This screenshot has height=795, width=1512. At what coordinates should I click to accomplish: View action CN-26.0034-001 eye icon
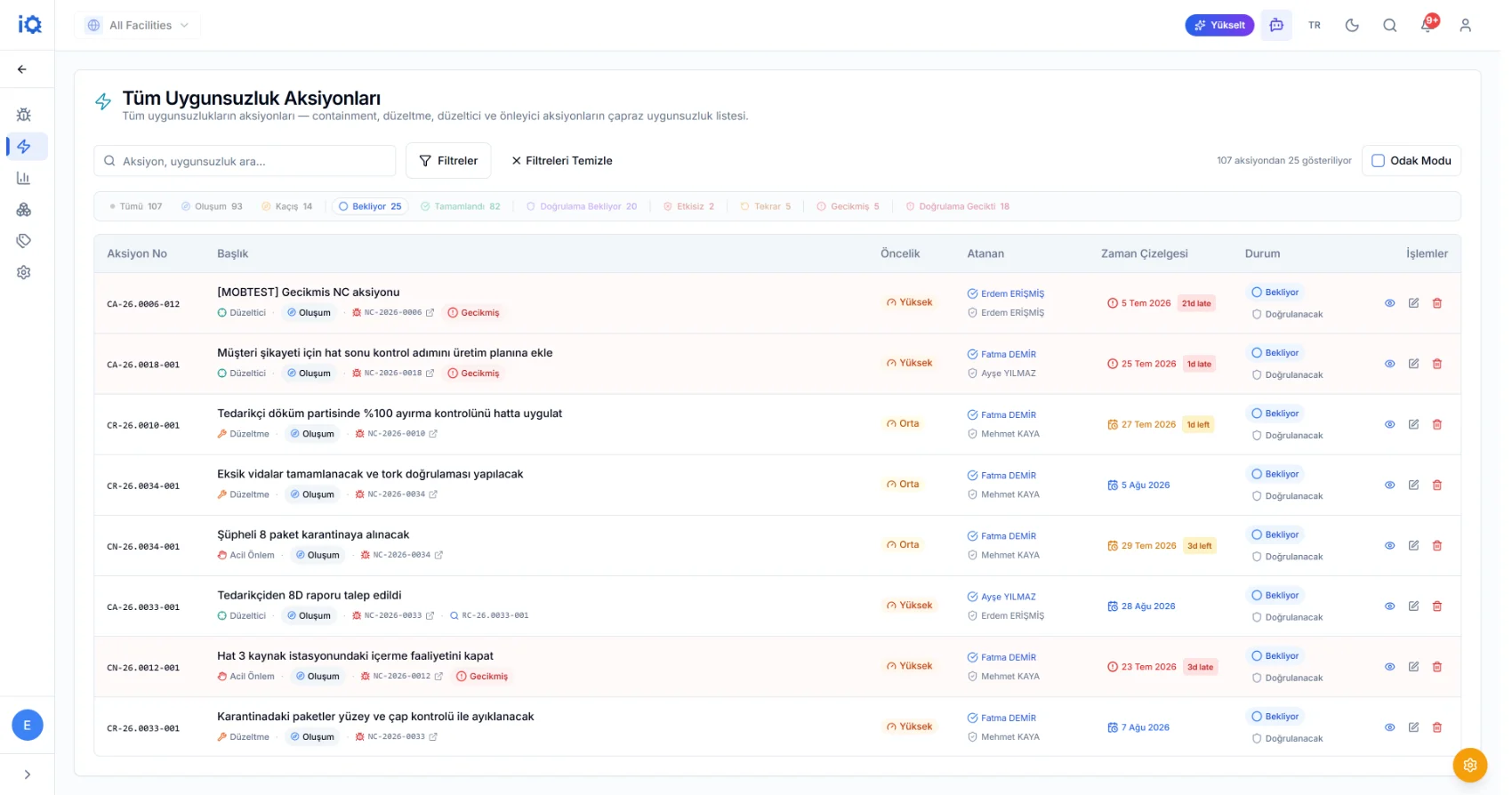coord(1389,545)
